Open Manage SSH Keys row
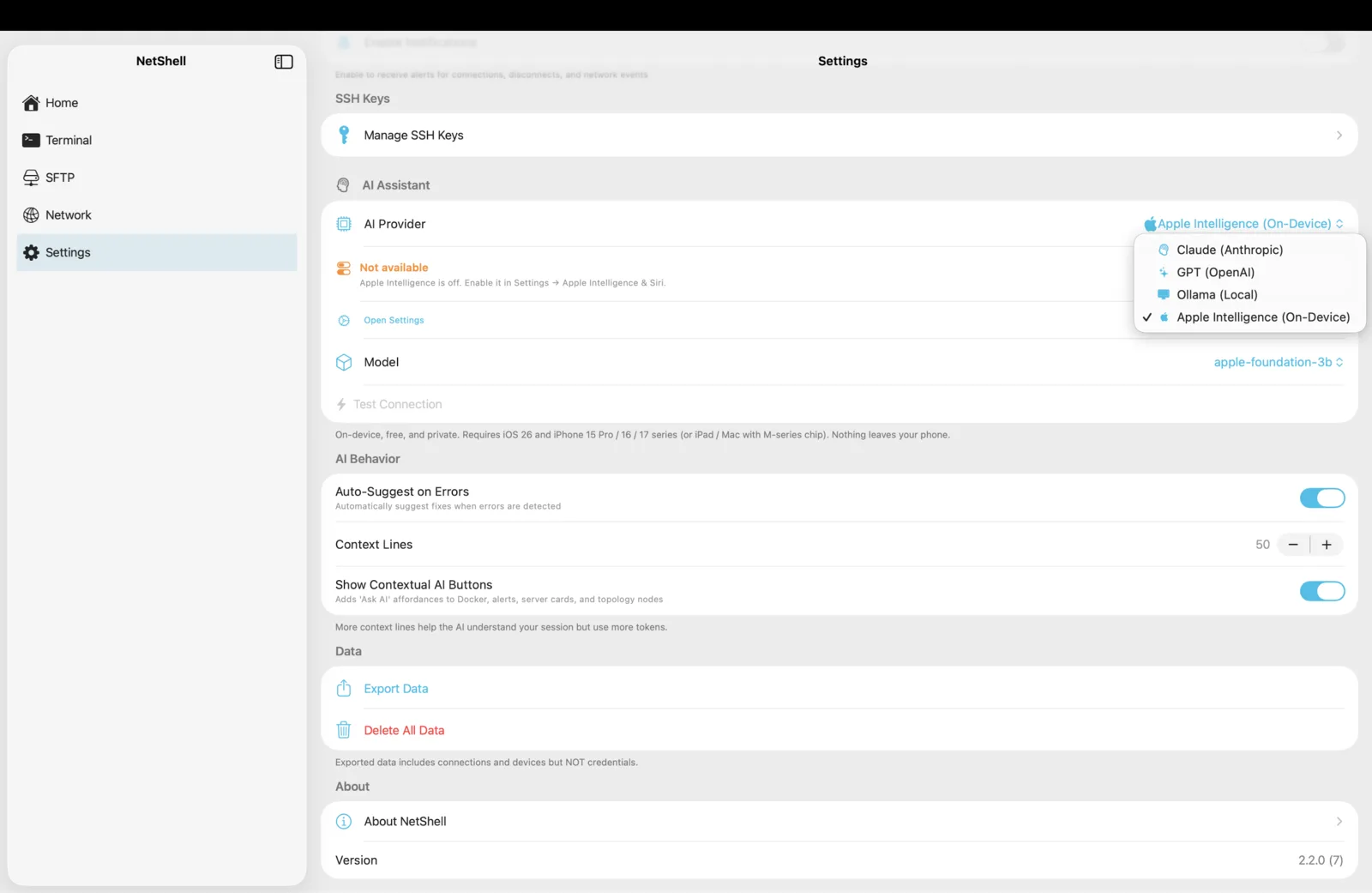The image size is (1372, 893). (x=839, y=135)
